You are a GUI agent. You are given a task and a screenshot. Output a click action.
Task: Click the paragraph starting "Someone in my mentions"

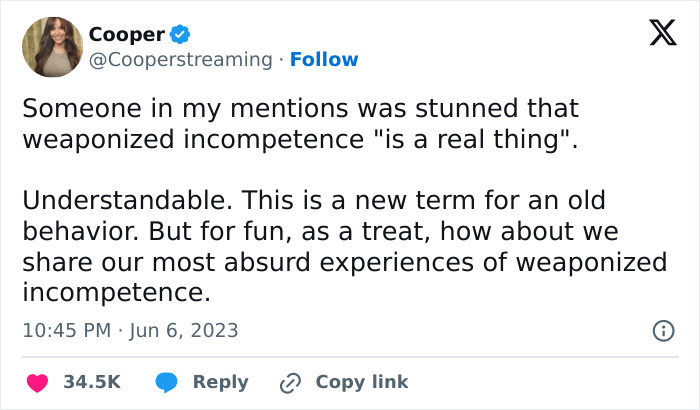300,108
